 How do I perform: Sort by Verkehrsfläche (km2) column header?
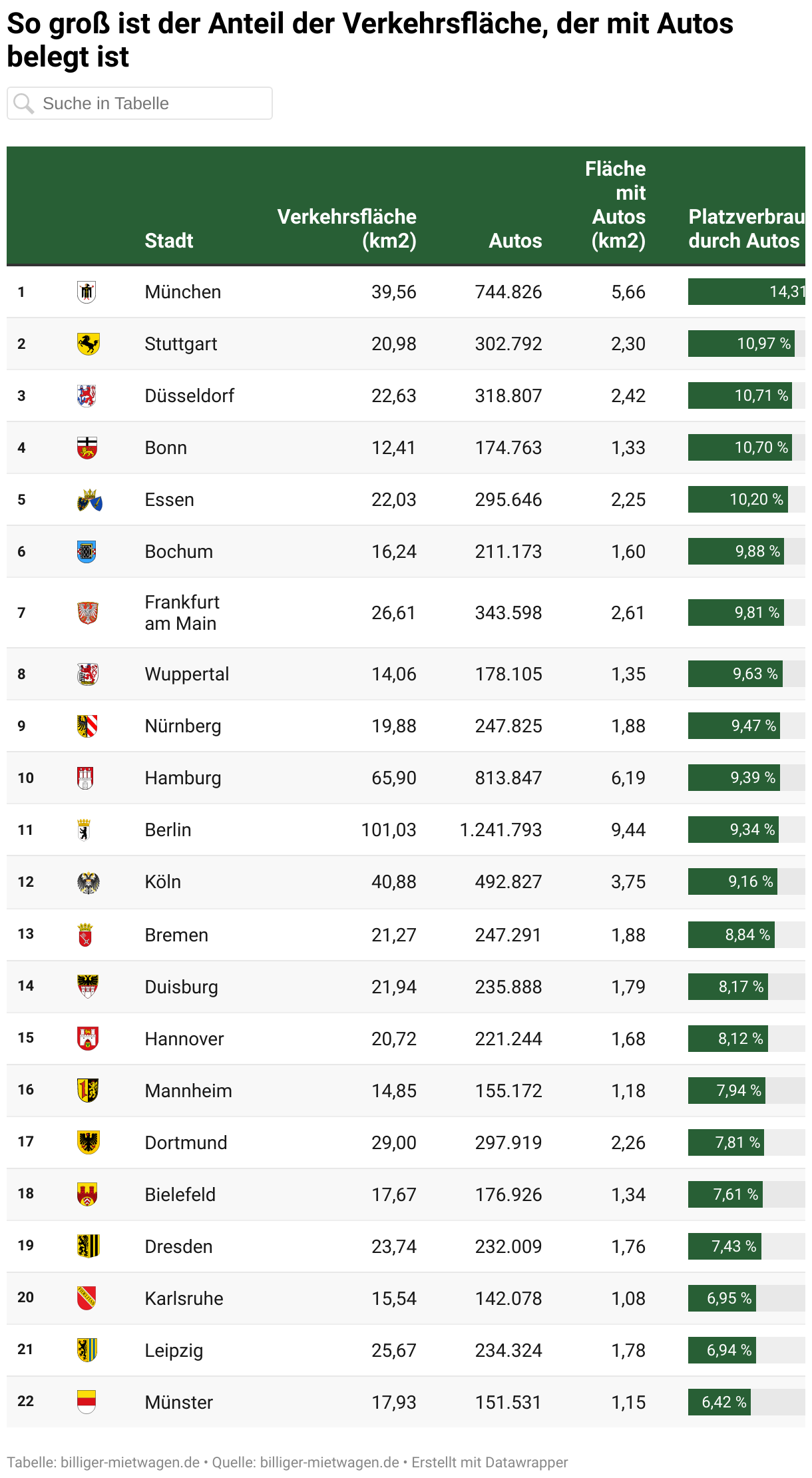[347, 228]
